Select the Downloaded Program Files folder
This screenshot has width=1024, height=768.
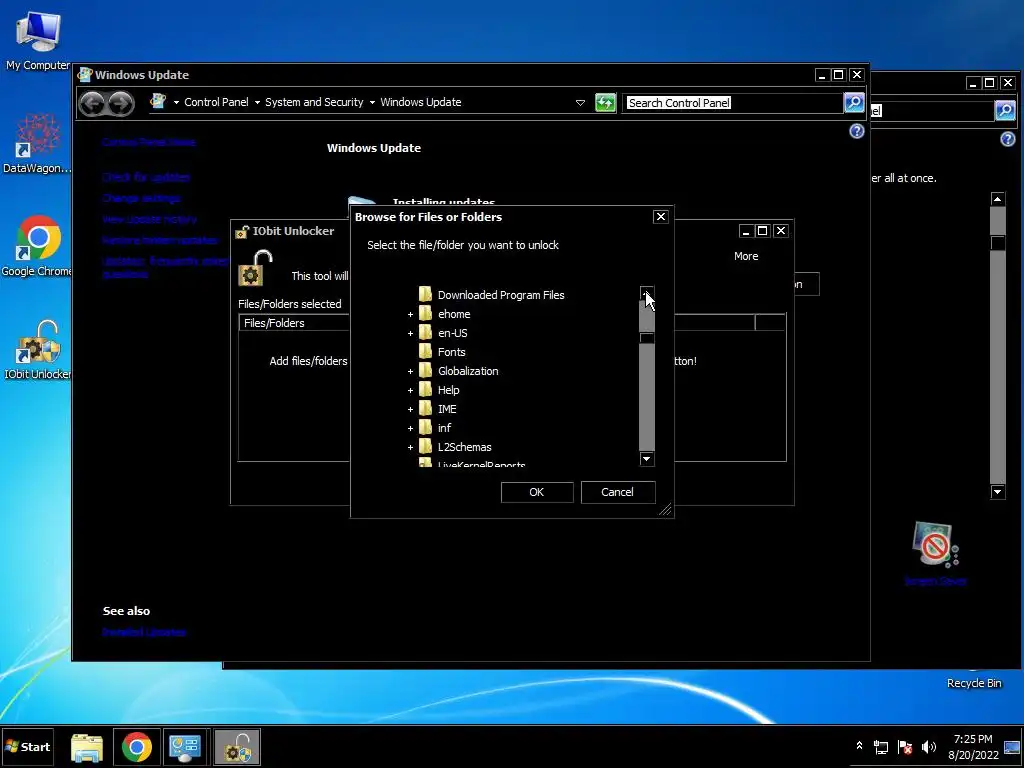pyautogui.click(x=500, y=295)
